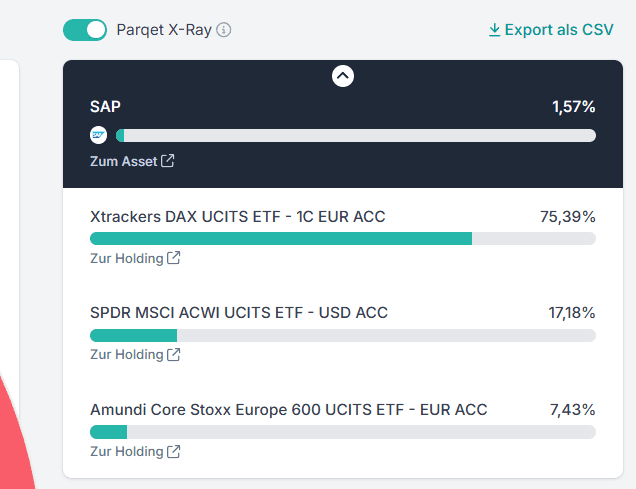636x489 pixels.
Task: Select Amundi Core Stoxx Europe 600 title
Action: click(288, 410)
